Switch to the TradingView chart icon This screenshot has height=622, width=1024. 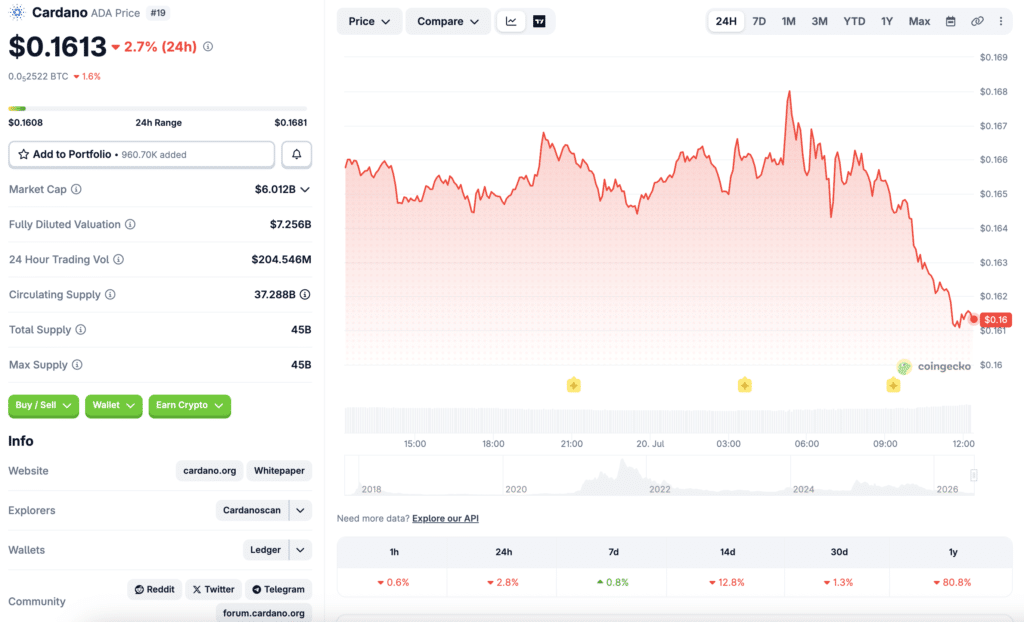tap(539, 22)
